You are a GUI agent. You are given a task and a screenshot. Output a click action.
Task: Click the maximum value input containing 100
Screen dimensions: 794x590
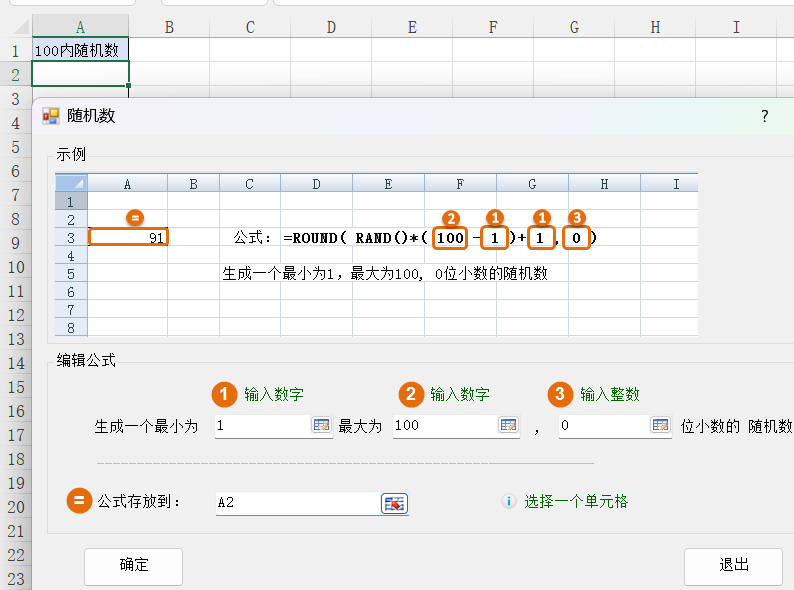pyautogui.click(x=444, y=426)
